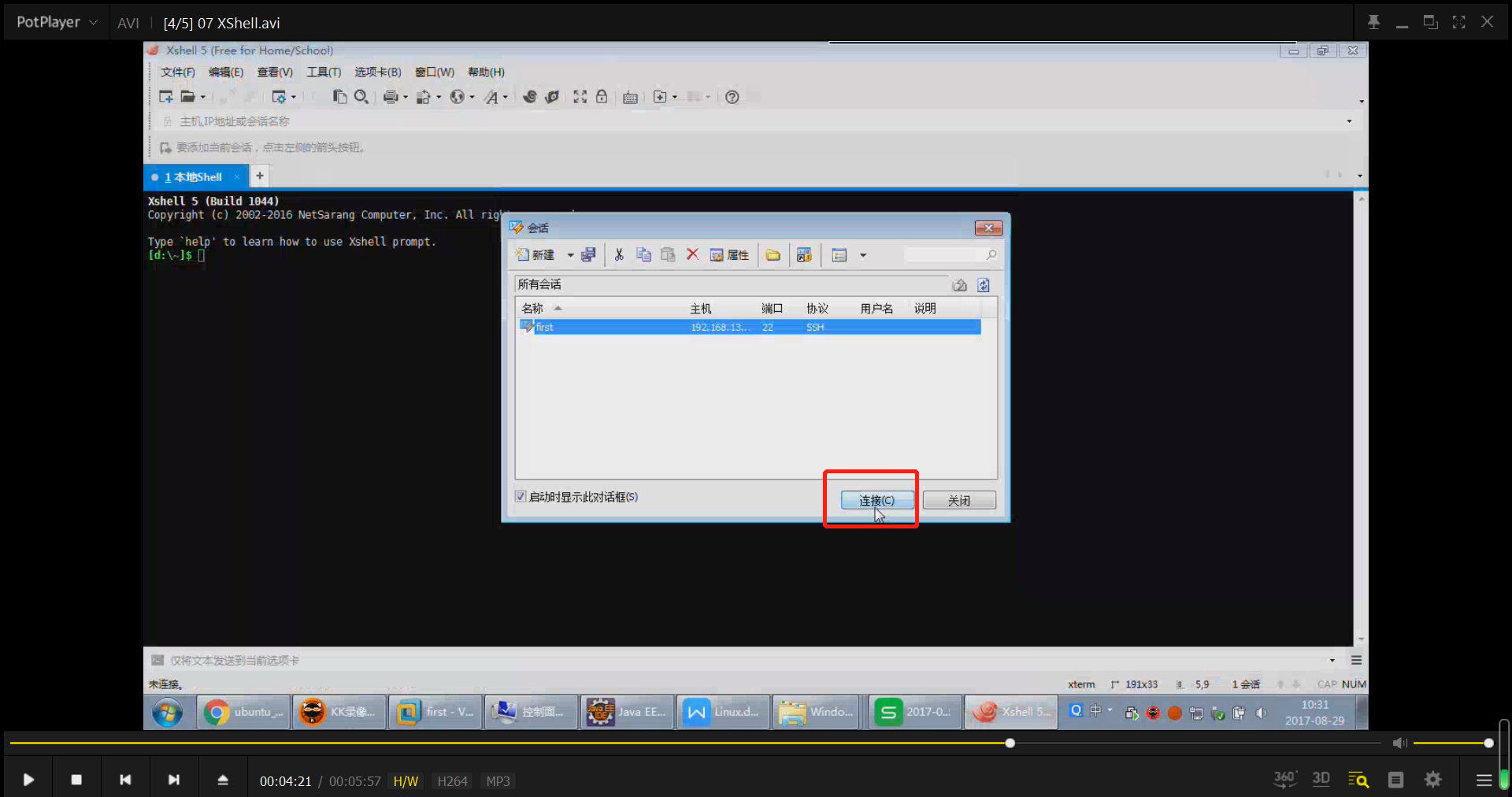Click the help question mark icon in Xshell toolbar

tap(732, 97)
